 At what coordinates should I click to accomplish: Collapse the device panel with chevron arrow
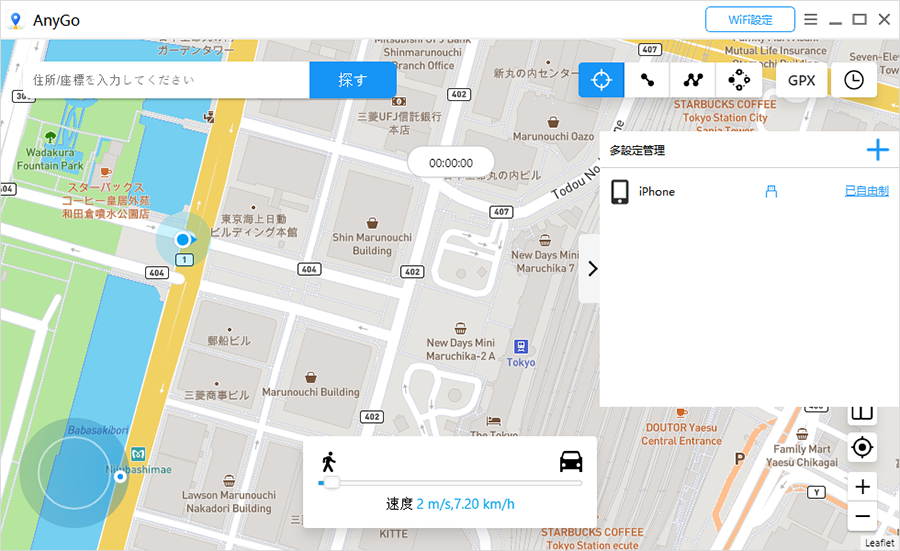(591, 268)
